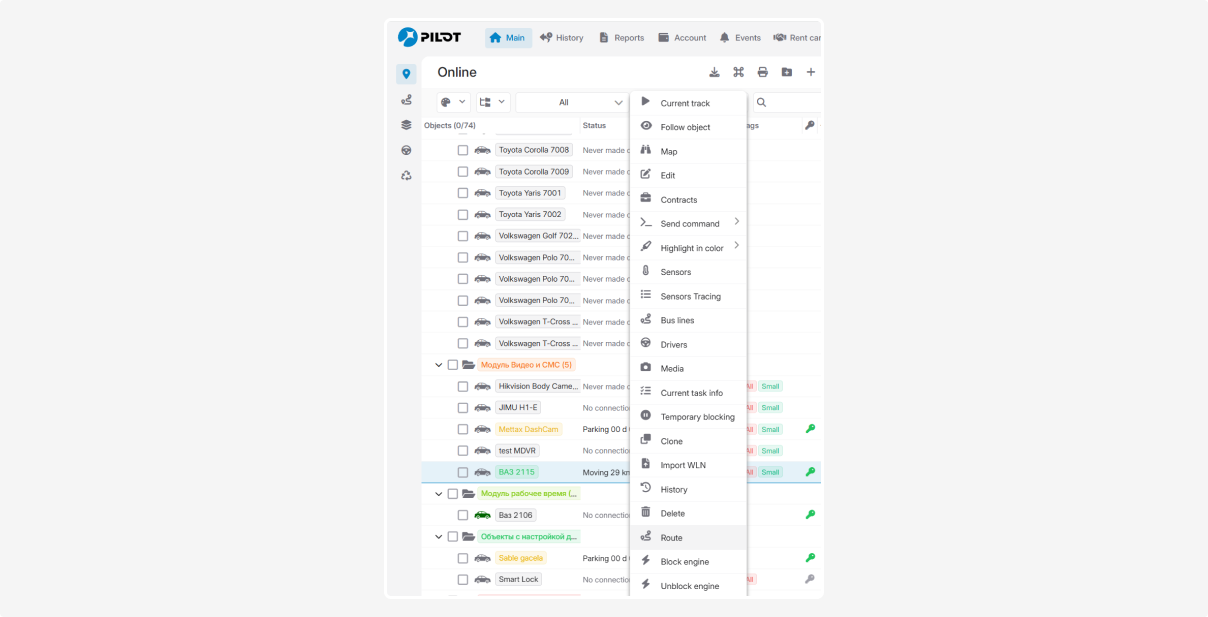Check the Toyota Corolla 7008 checkbox

click(463, 150)
